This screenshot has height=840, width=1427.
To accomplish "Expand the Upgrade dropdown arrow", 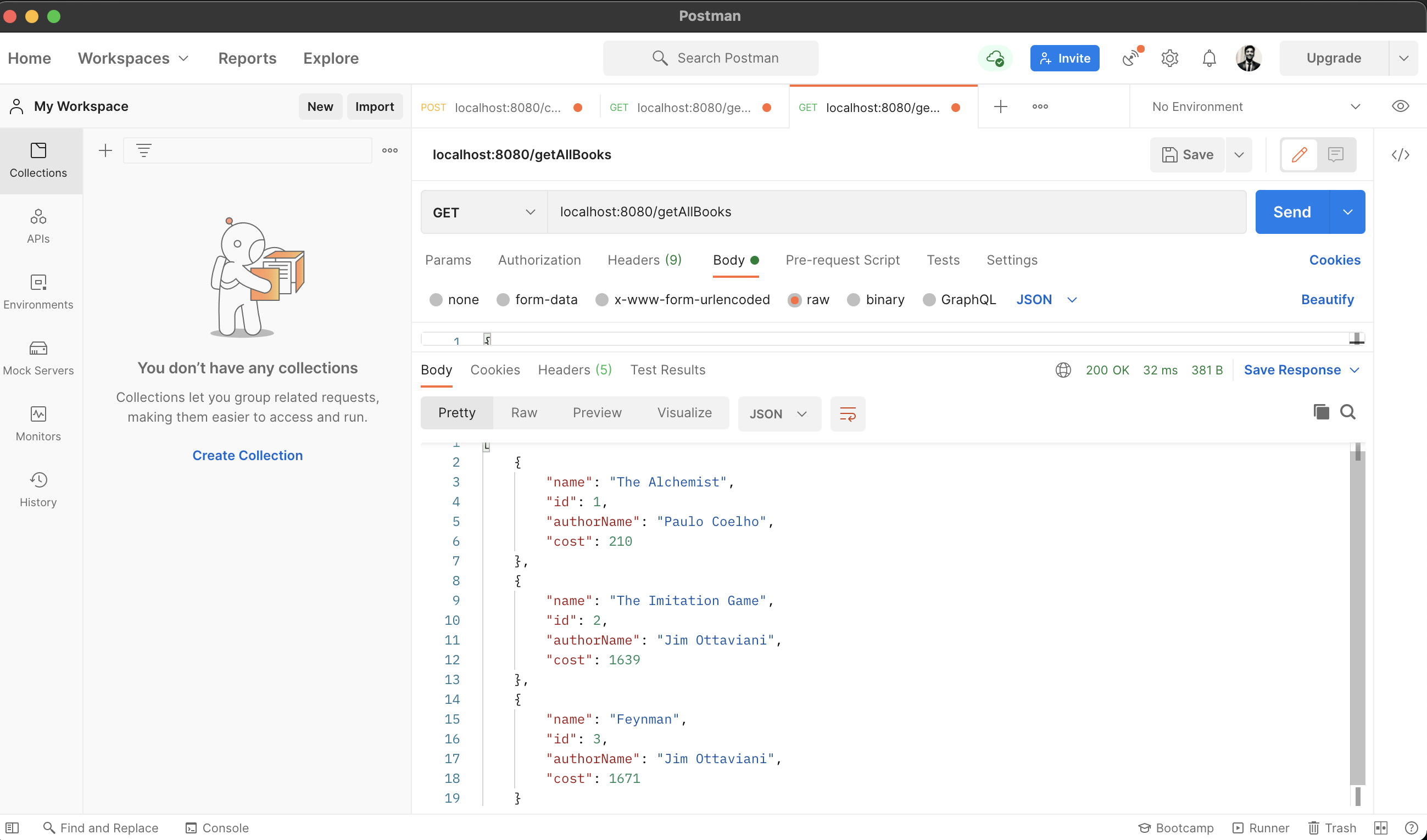I will pos(1403,58).
